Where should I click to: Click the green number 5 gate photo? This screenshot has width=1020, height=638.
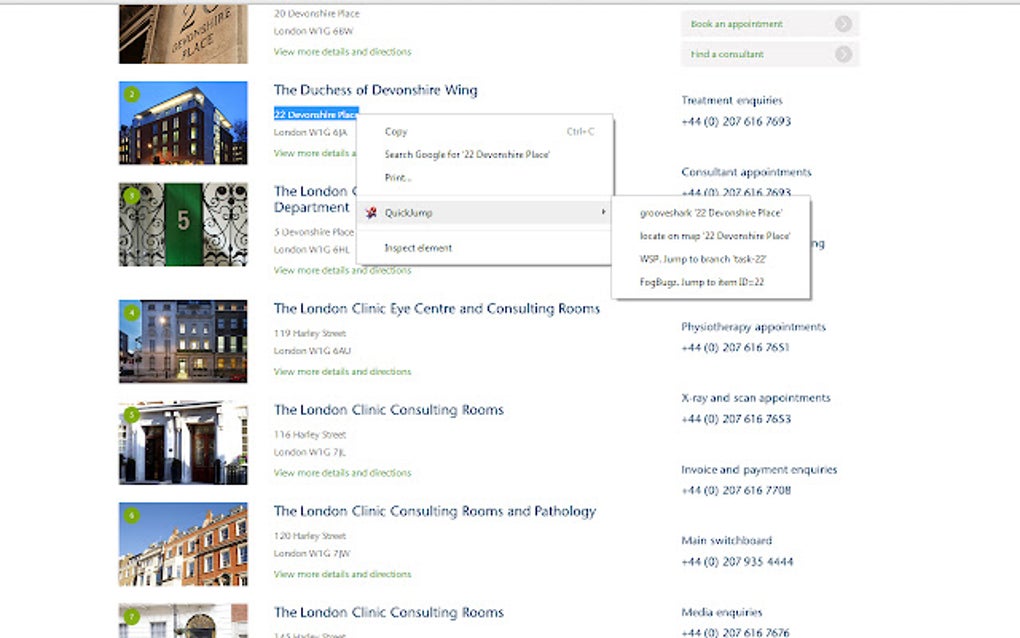(183, 224)
